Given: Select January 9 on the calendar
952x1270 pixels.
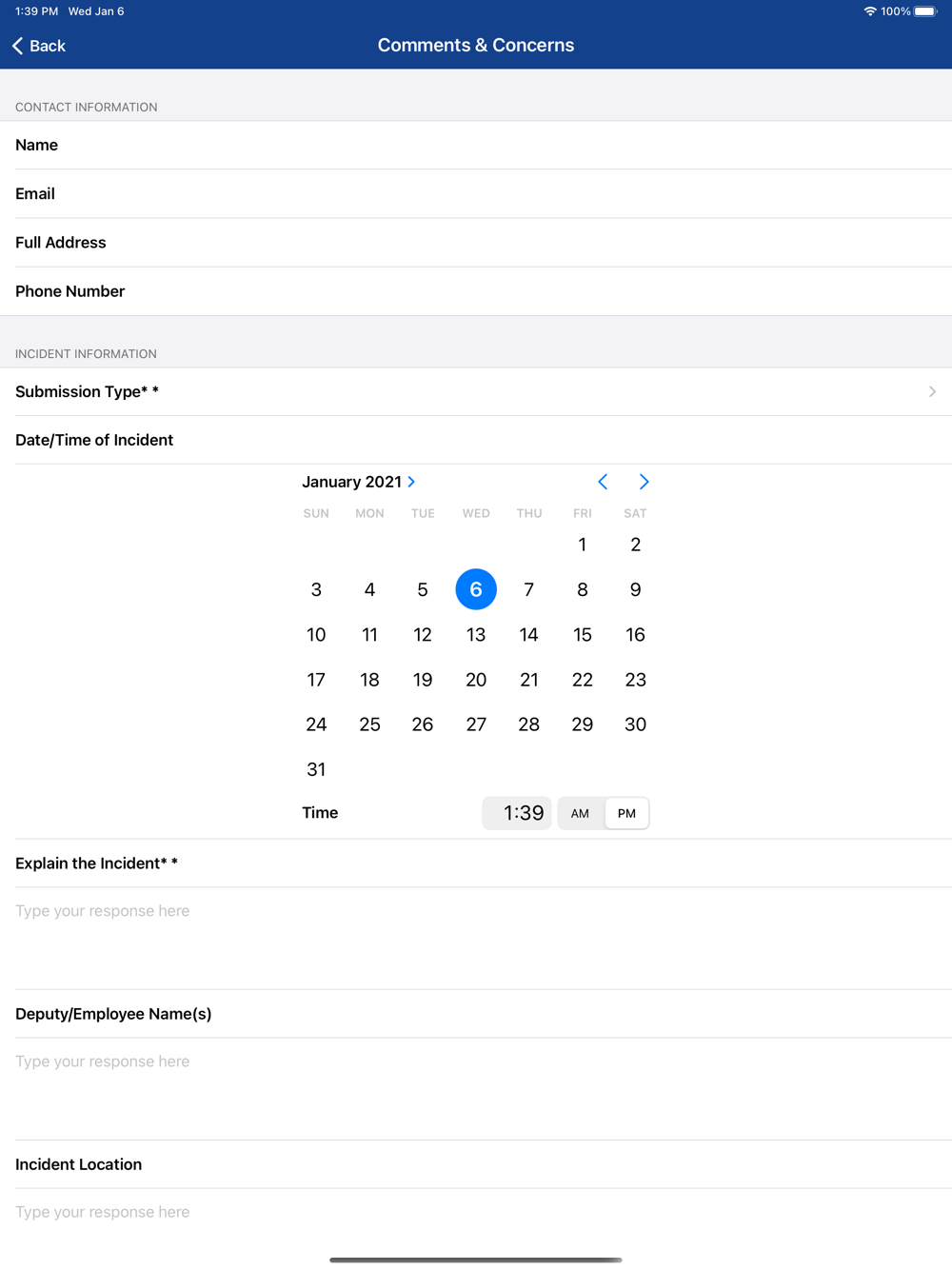Looking at the screenshot, I should (636, 589).
